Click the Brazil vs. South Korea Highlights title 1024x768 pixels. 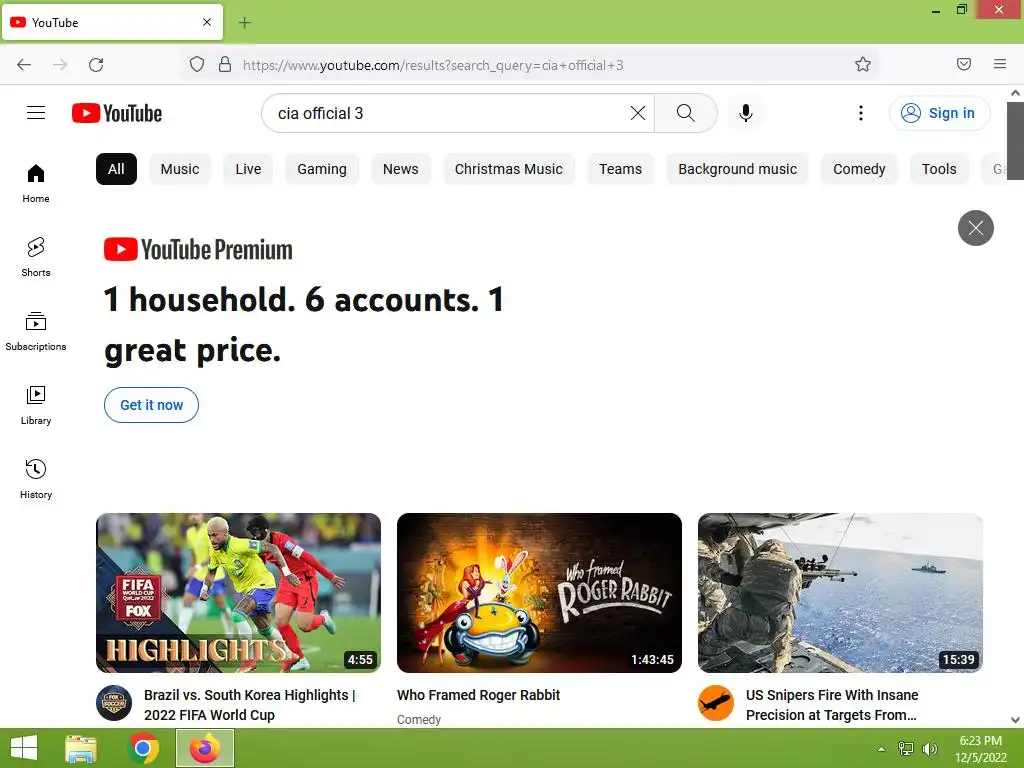tap(249, 705)
